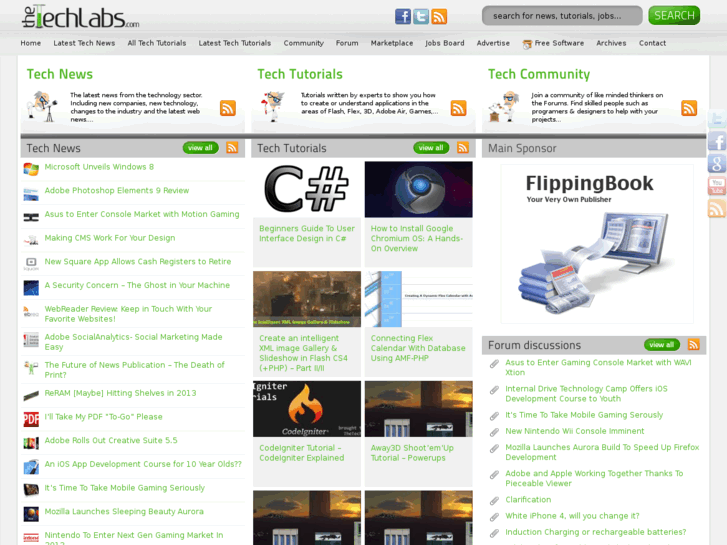Open the Jobs Board menu item
The image size is (727, 545).
point(445,43)
